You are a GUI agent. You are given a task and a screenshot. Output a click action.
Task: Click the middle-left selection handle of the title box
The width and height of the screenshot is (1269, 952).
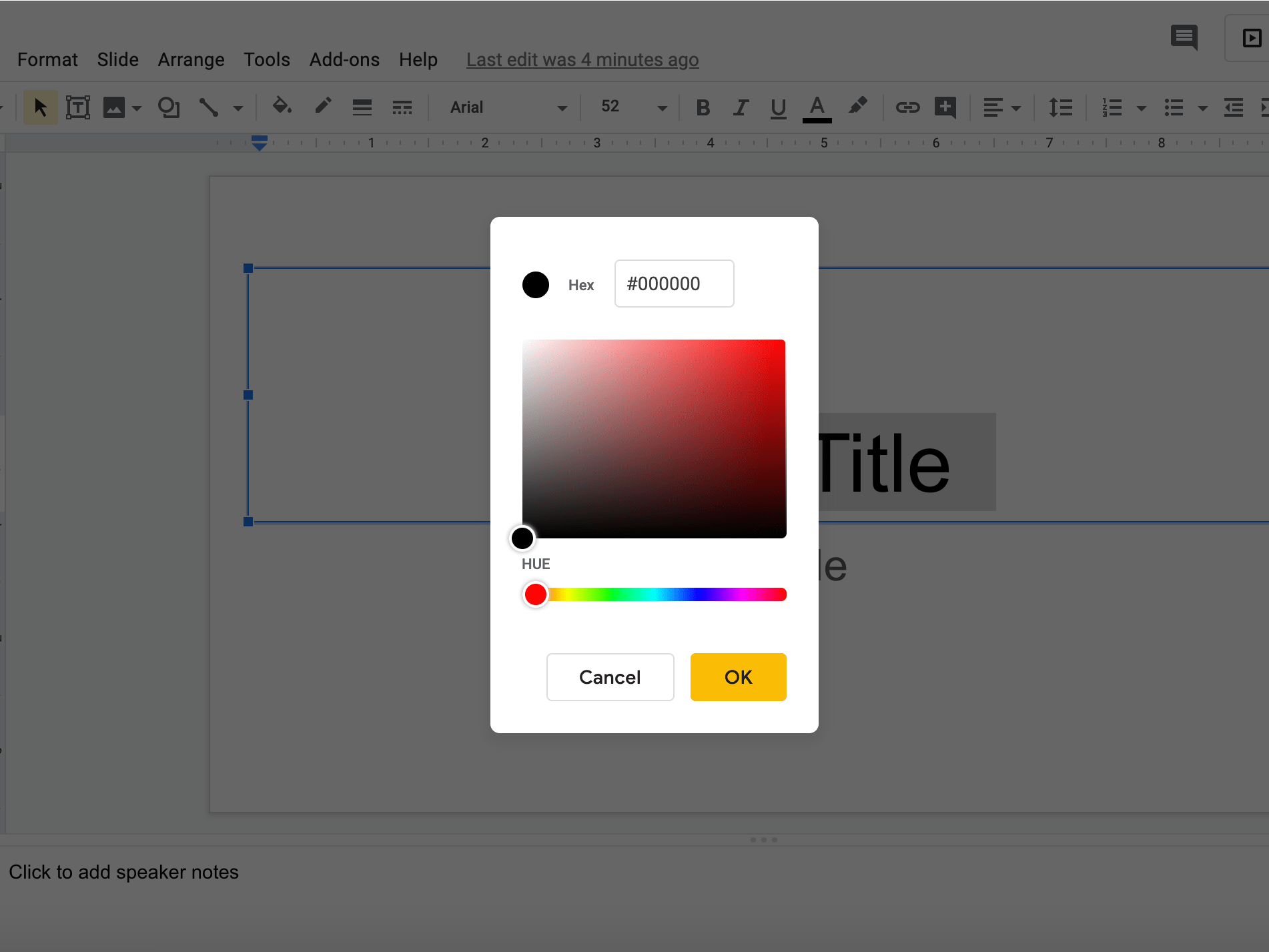pyautogui.click(x=248, y=395)
